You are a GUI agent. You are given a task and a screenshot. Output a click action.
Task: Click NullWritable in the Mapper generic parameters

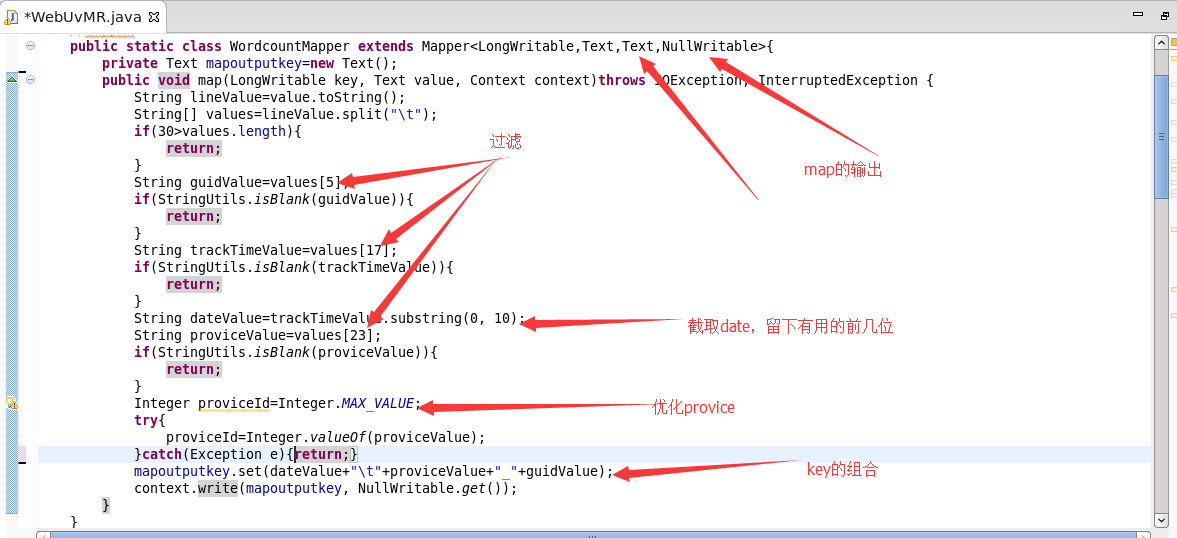pyautogui.click(x=709, y=47)
